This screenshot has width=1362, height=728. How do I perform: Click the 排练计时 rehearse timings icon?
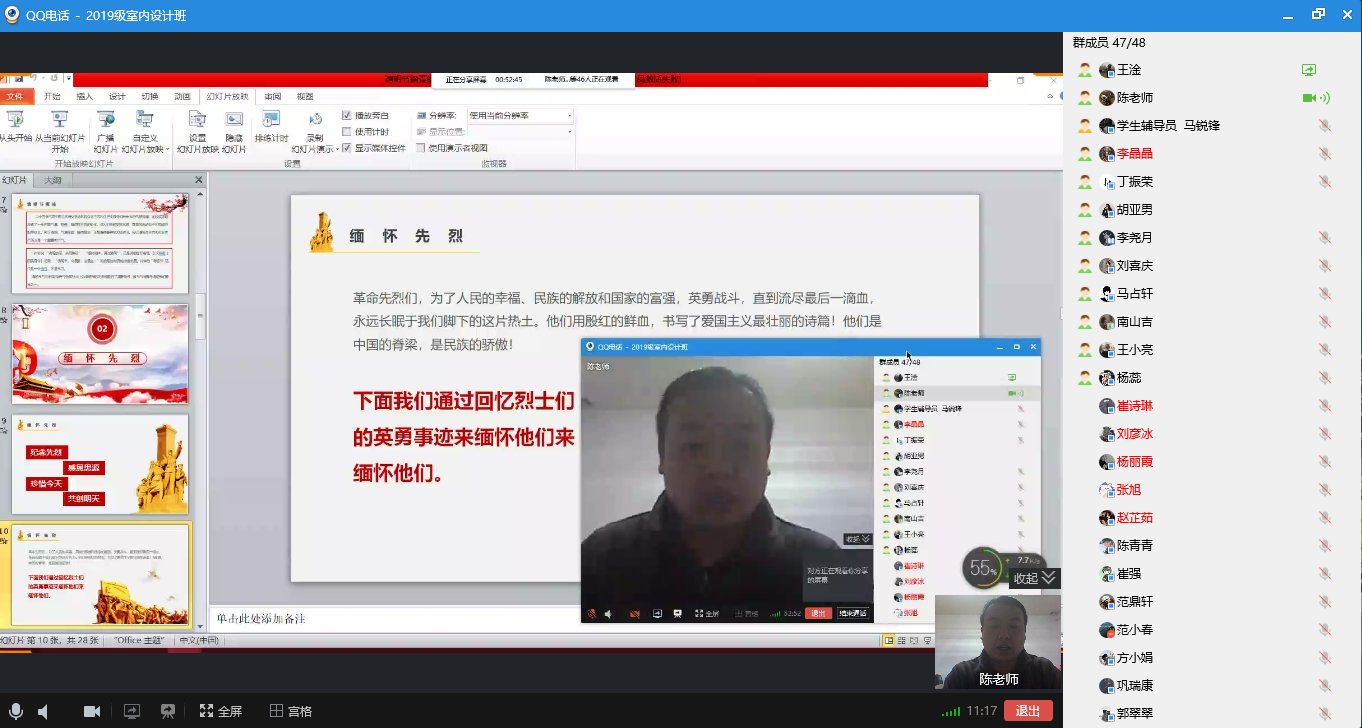(x=271, y=127)
